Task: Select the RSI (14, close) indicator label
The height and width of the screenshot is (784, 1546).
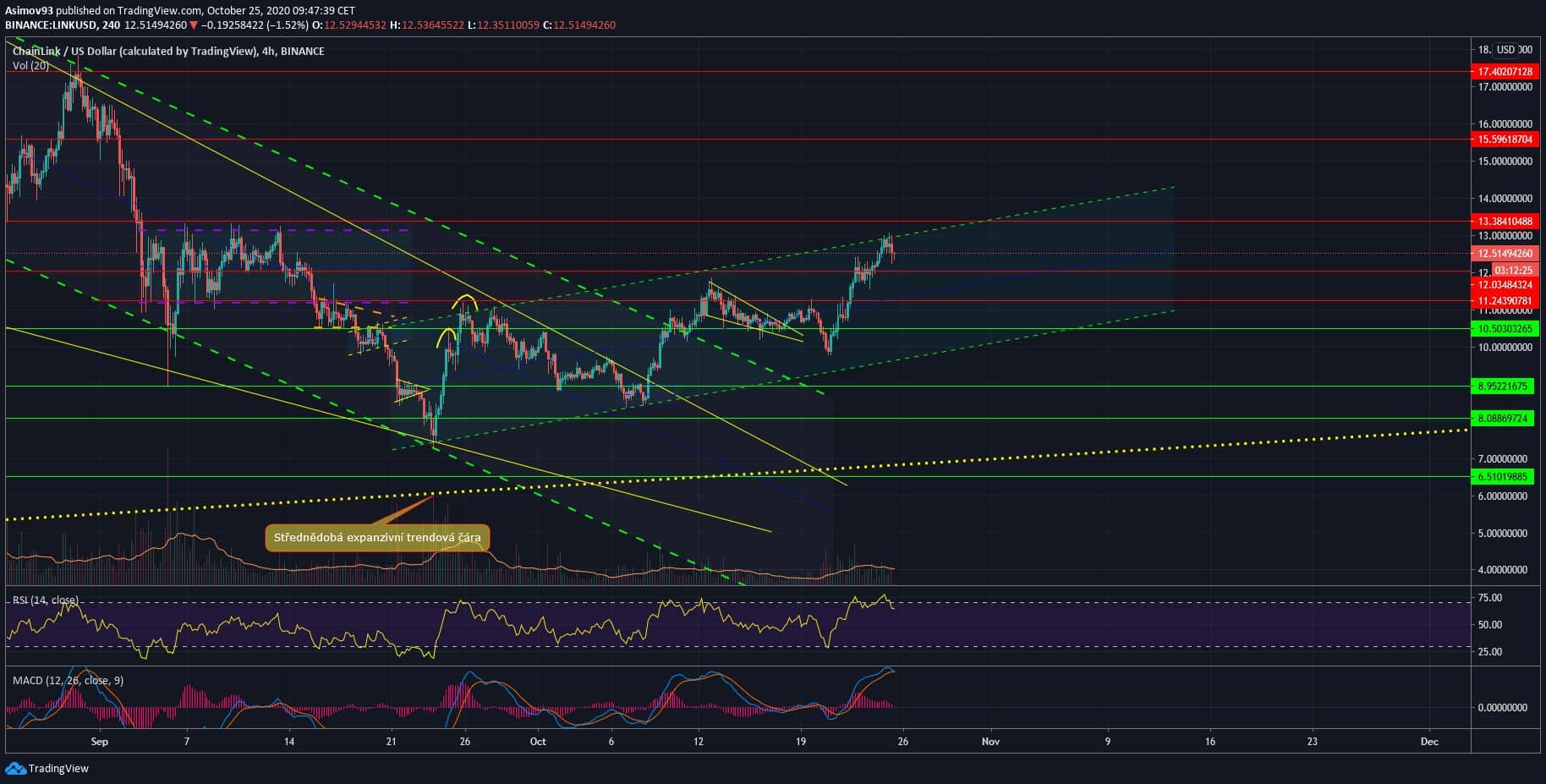Action: click(45, 600)
